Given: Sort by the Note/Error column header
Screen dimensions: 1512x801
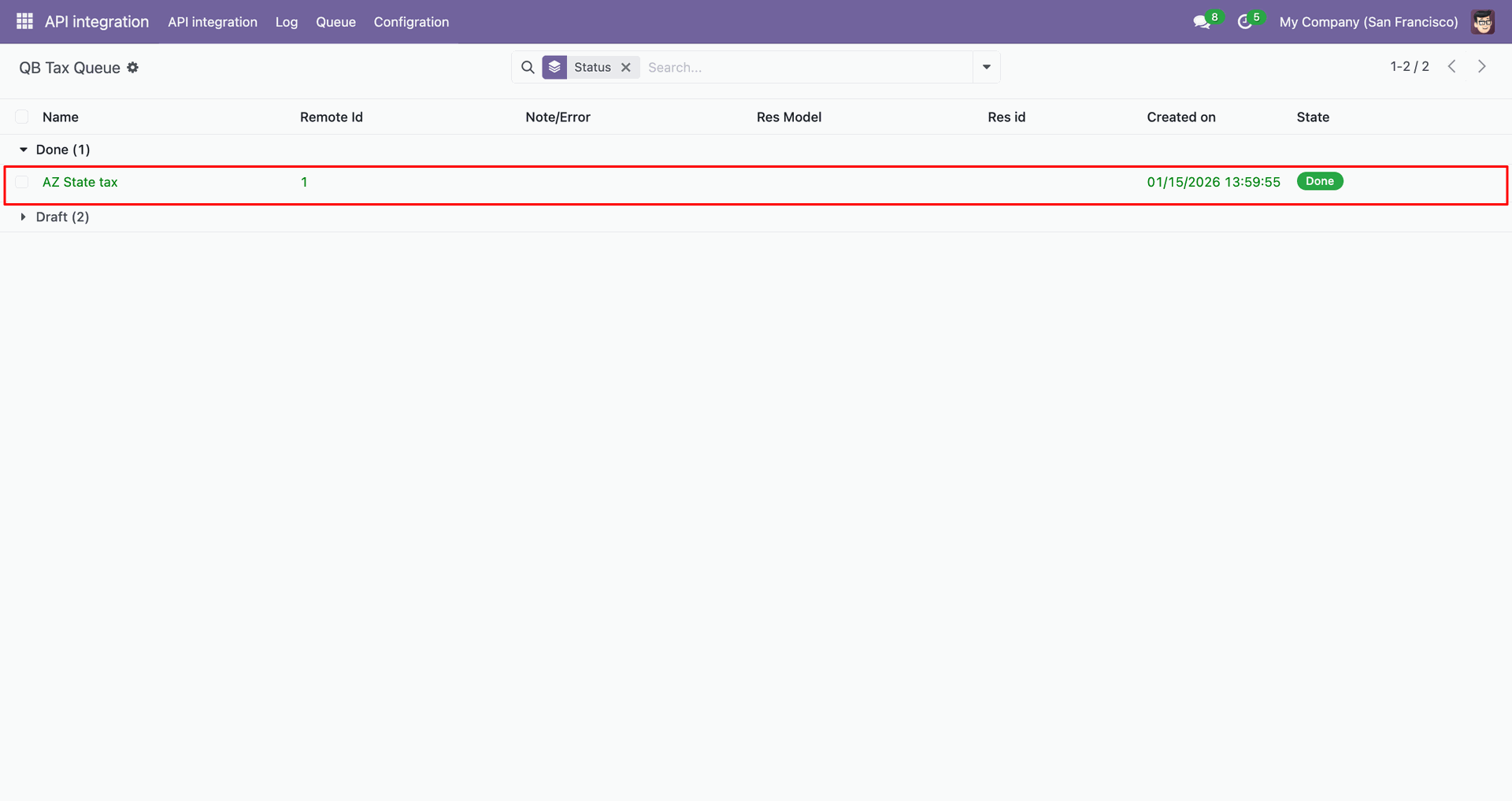Looking at the screenshot, I should pyautogui.click(x=558, y=117).
